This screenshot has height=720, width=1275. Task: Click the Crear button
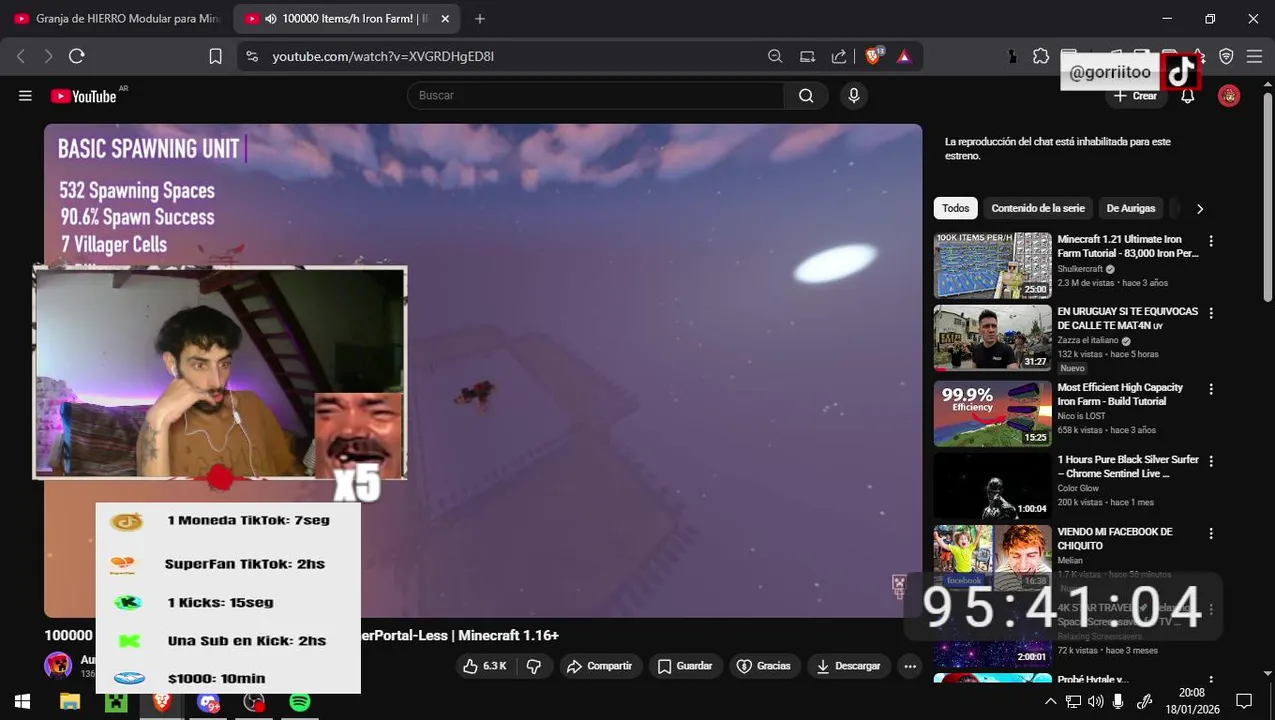tap(1136, 96)
